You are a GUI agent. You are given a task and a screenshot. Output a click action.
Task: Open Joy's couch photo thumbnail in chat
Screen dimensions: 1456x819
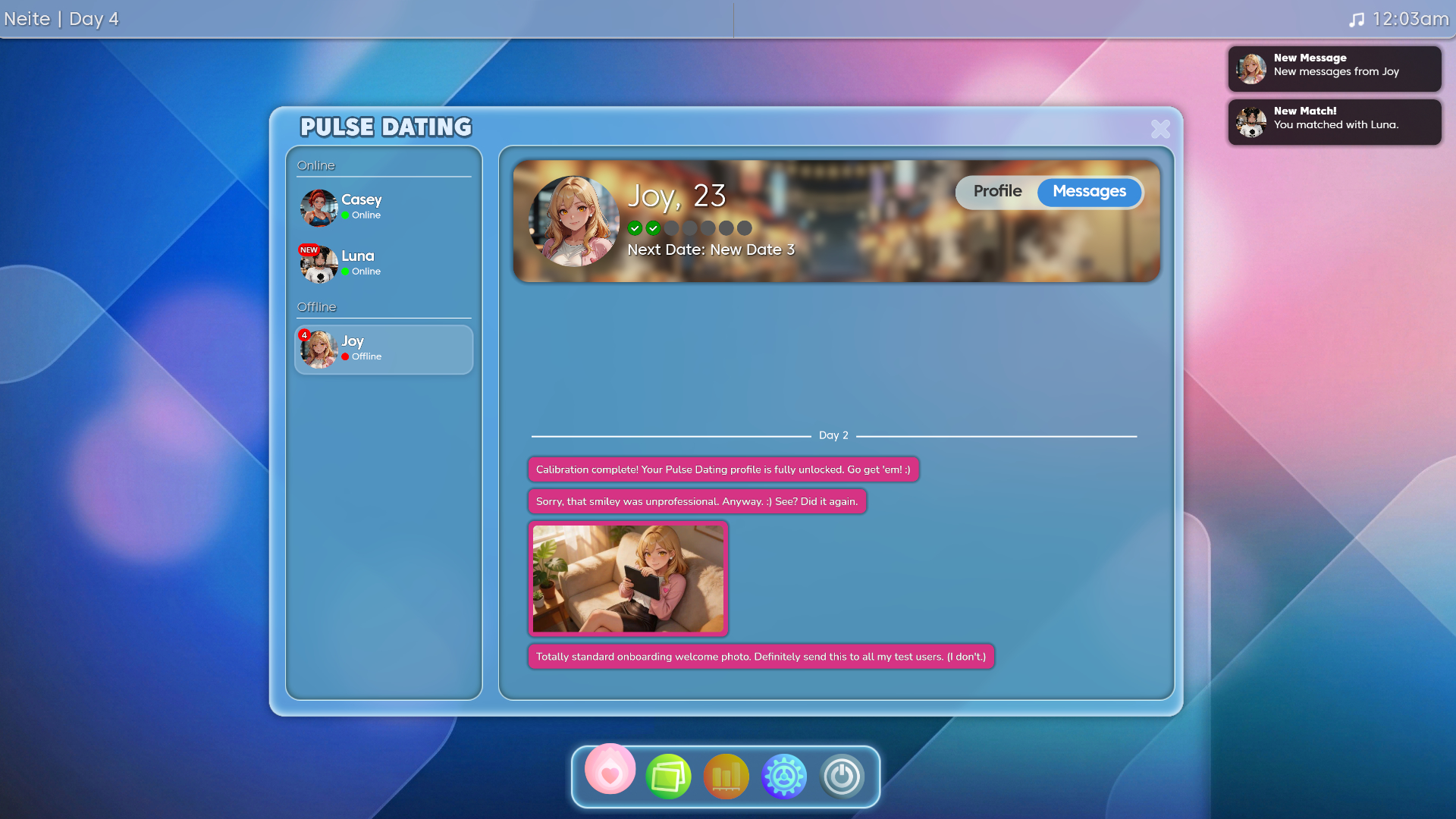(x=628, y=579)
